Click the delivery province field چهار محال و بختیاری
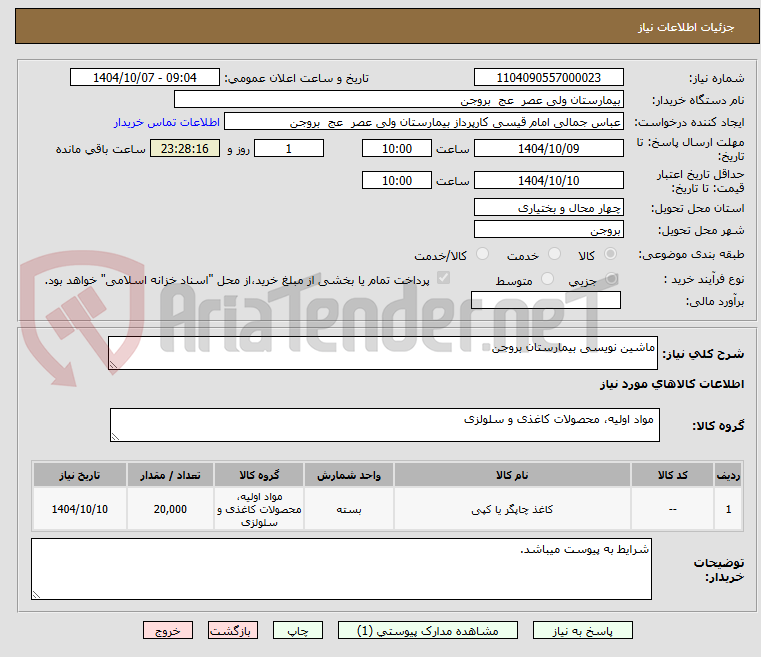The image size is (761, 657). click(x=548, y=207)
